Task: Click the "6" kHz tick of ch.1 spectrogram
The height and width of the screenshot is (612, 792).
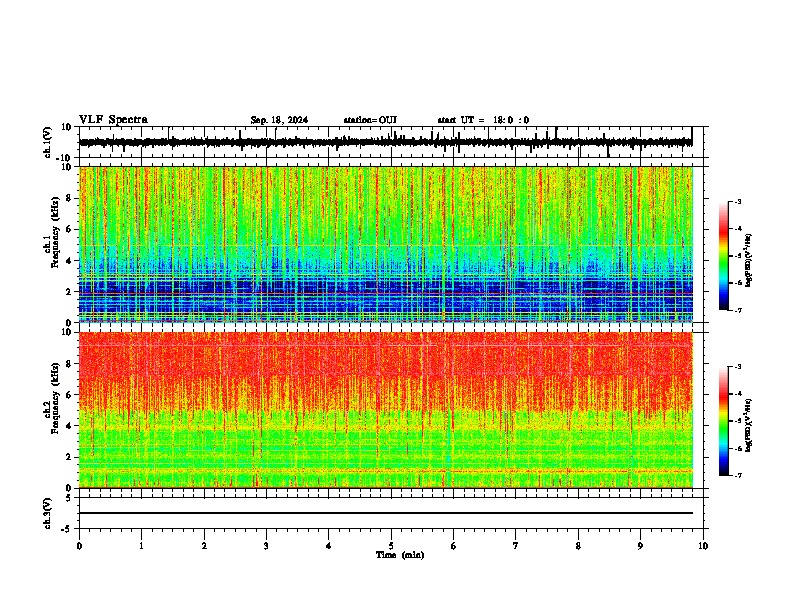Action: pyautogui.click(x=70, y=229)
